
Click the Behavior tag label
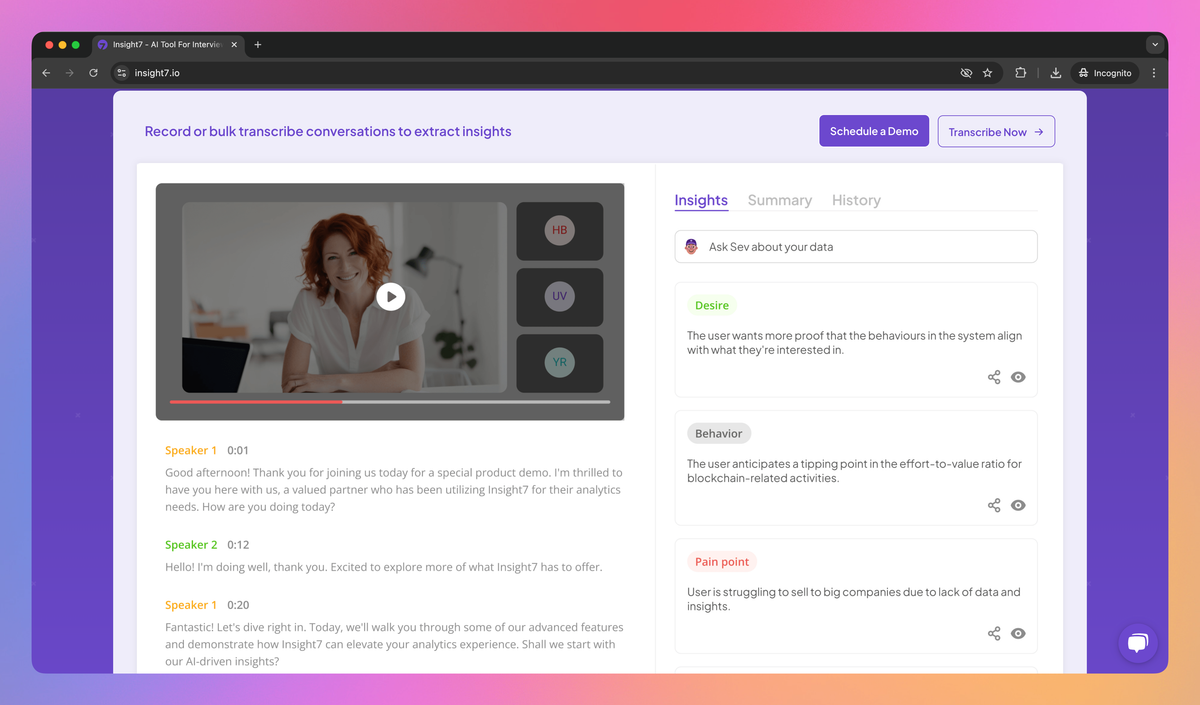coord(719,433)
